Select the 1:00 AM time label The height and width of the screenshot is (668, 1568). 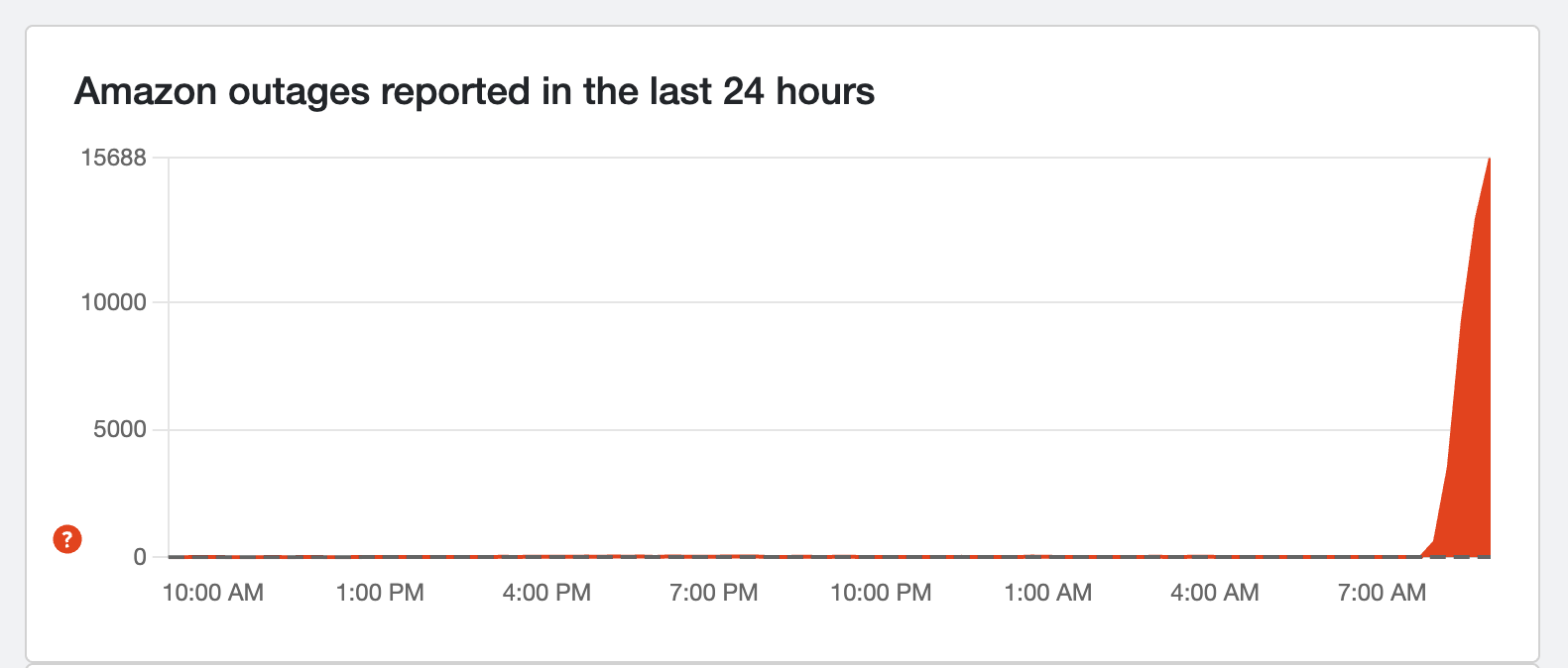click(1047, 593)
